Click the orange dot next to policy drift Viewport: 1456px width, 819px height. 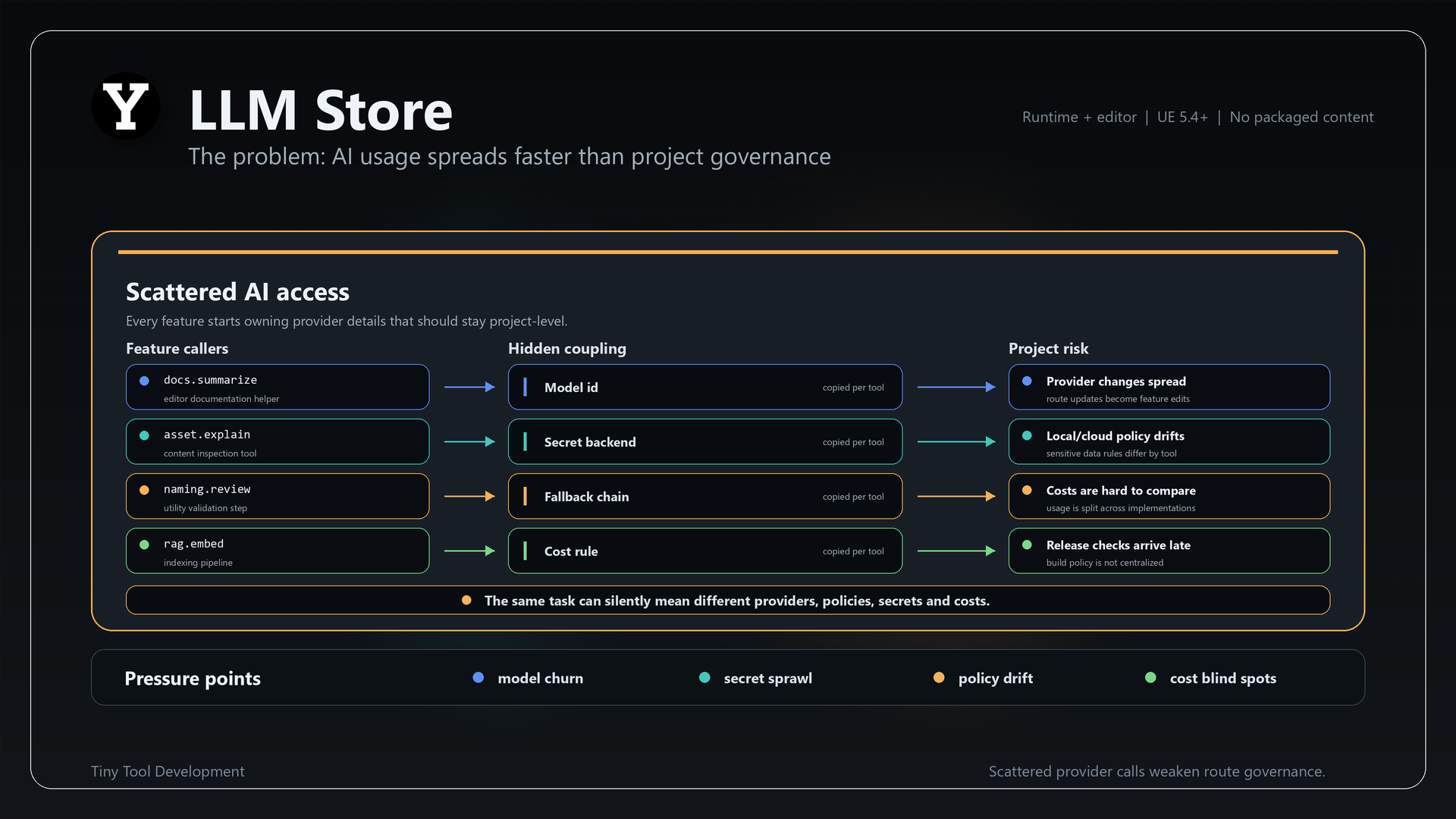pyautogui.click(x=939, y=677)
